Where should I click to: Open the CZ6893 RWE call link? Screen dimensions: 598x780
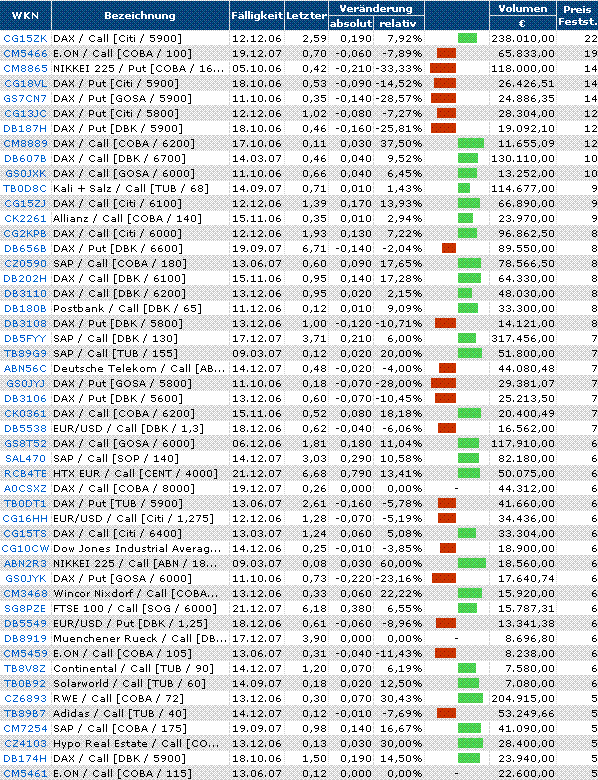[25, 698]
